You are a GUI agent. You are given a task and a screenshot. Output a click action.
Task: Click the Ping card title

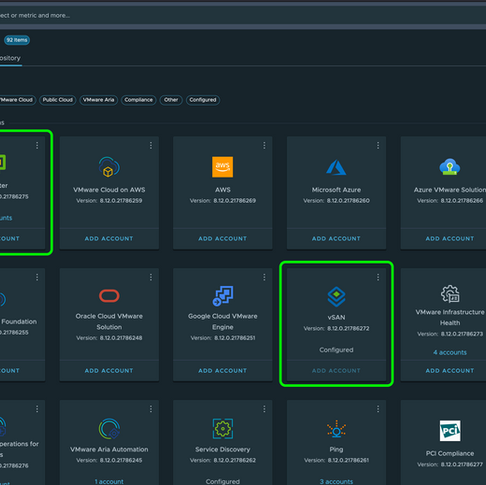tap(336, 449)
